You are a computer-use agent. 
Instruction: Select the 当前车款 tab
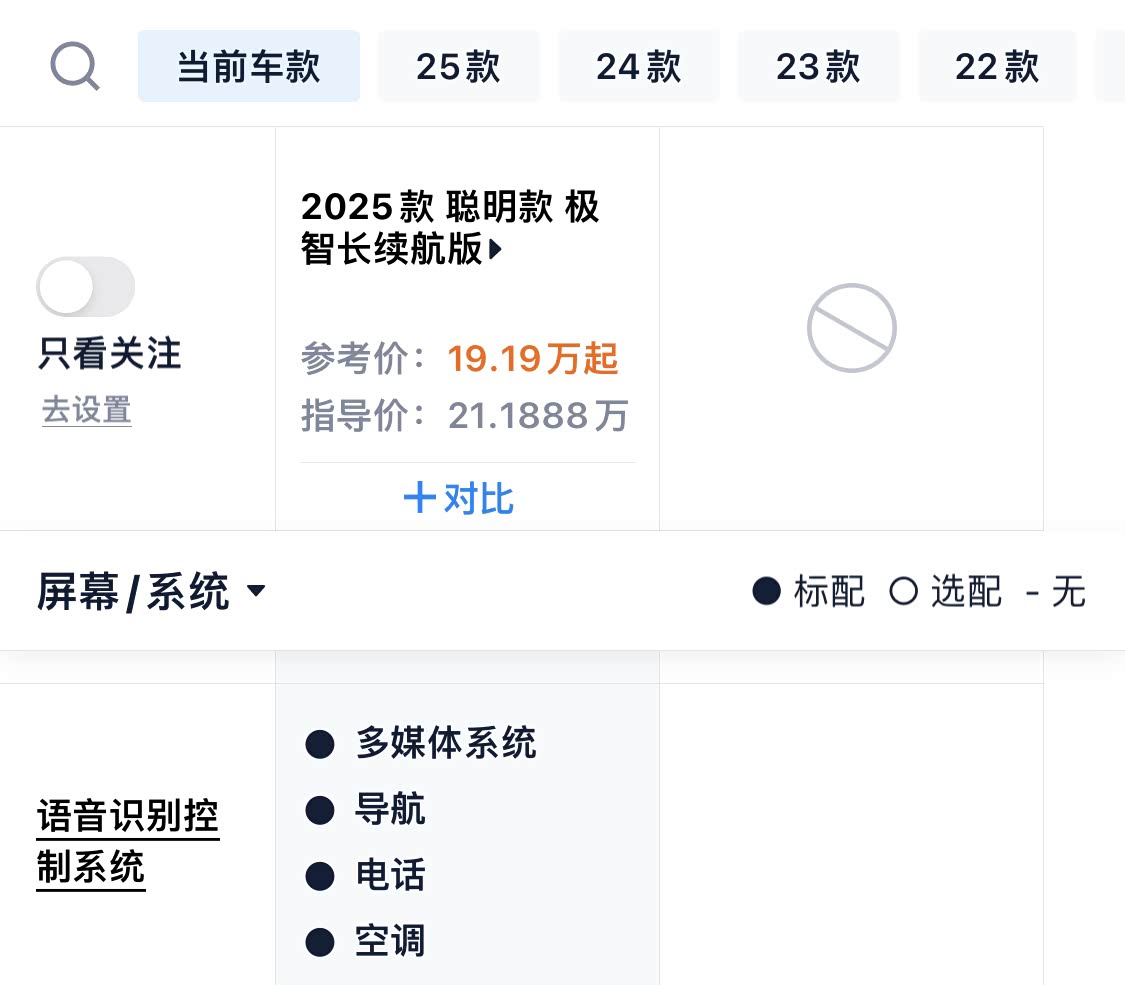[x=249, y=67]
